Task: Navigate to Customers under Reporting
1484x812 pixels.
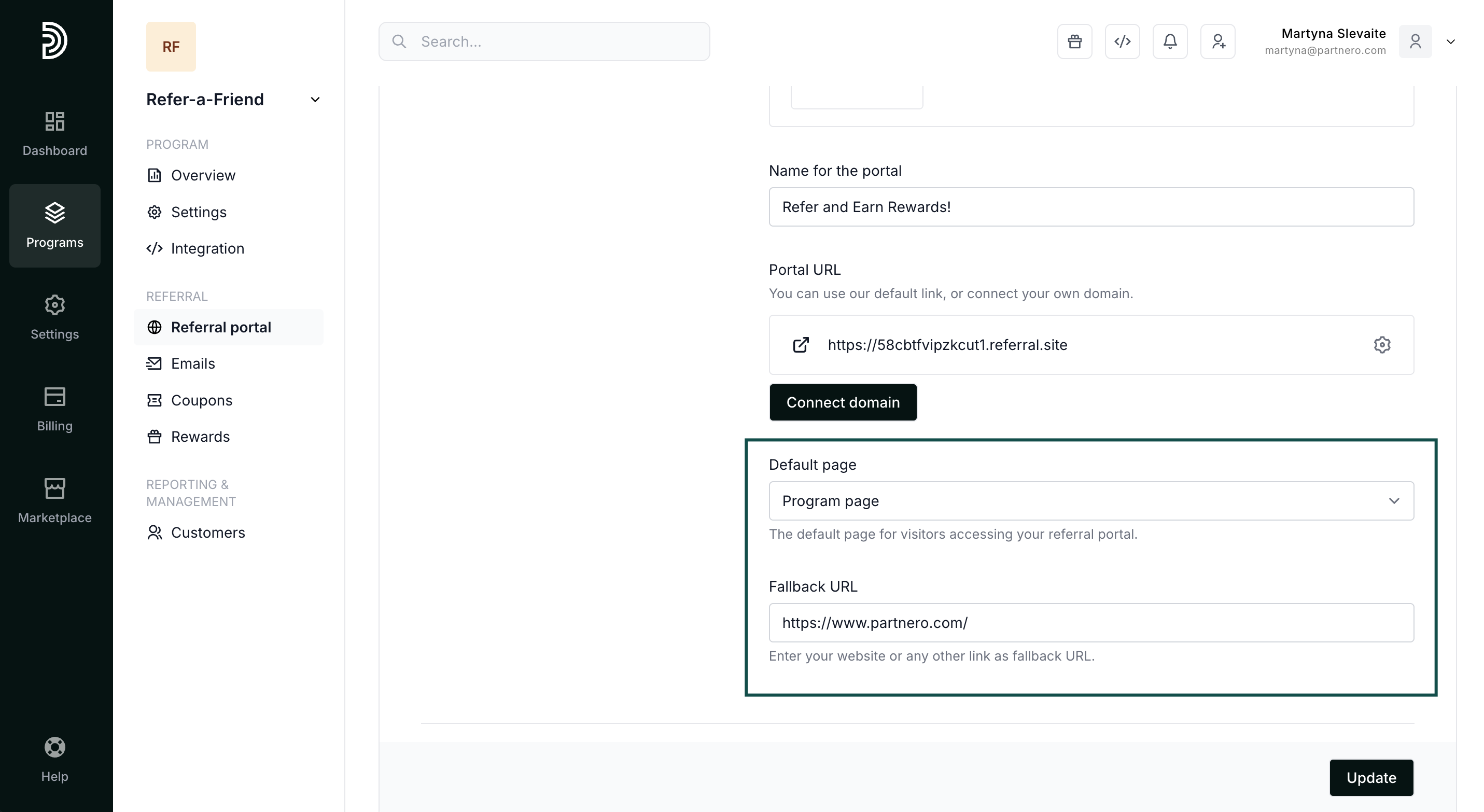Action: (208, 533)
